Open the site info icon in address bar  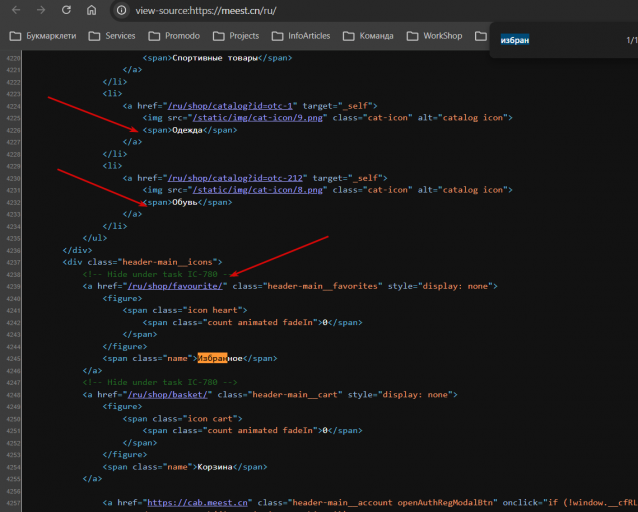tap(121, 11)
